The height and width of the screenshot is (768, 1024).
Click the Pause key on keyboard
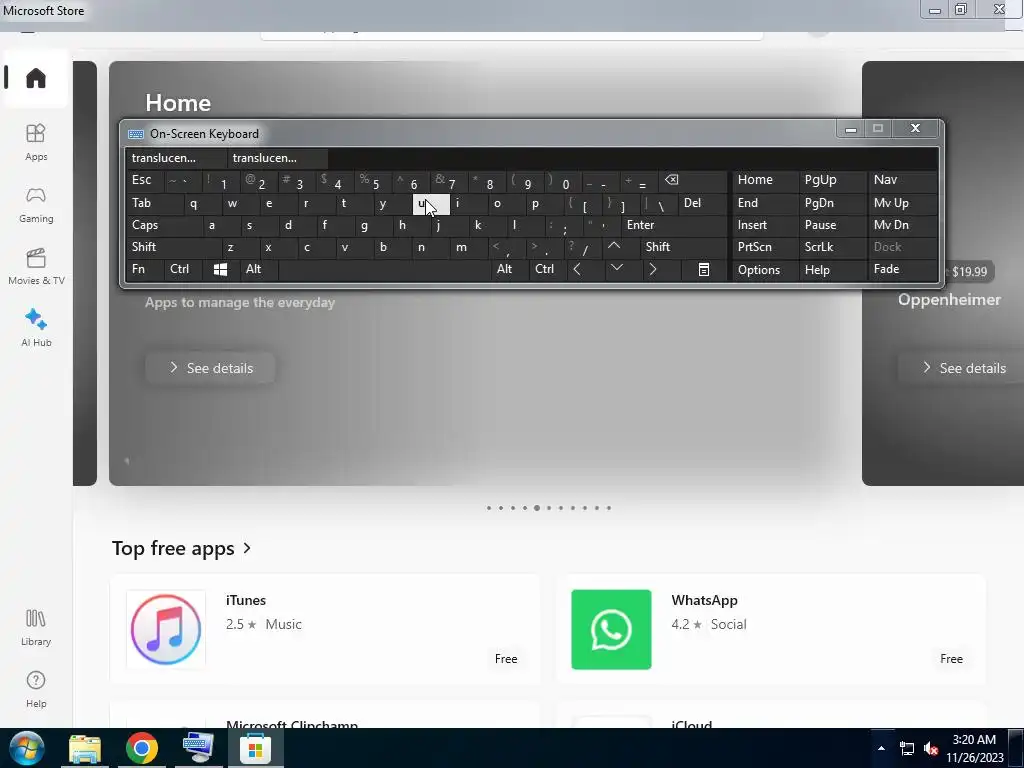click(831, 225)
